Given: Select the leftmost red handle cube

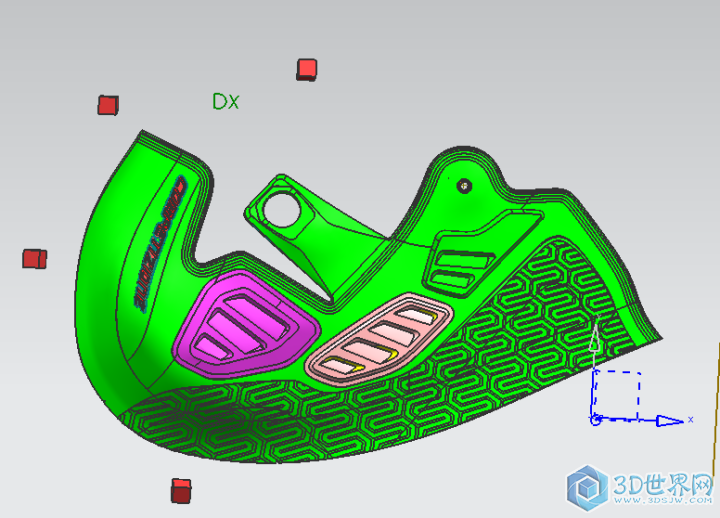Looking at the screenshot, I should 34,259.
